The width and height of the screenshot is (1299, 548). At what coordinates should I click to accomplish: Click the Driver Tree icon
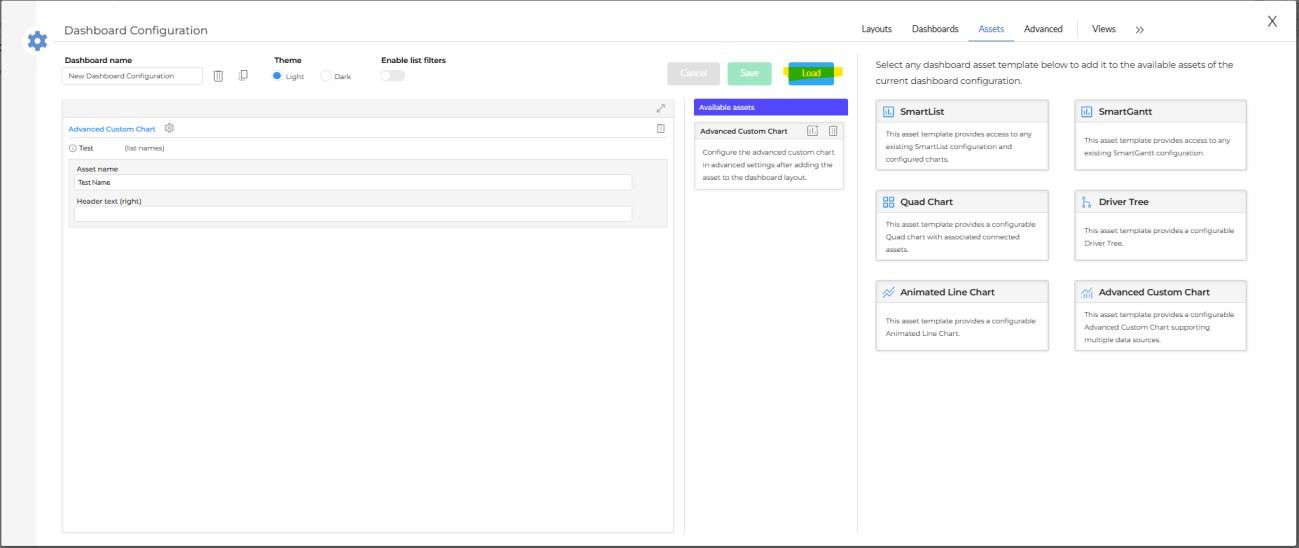coord(1087,202)
